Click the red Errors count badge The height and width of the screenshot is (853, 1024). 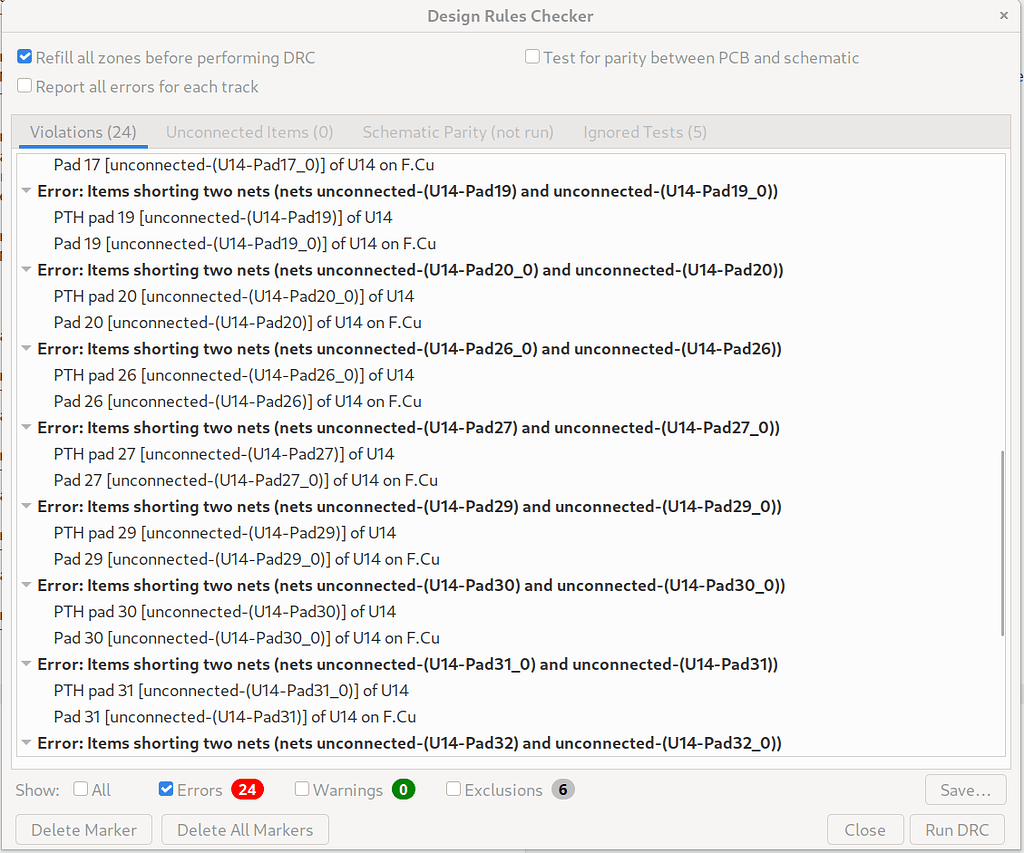pyautogui.click(x=246, y=790)
